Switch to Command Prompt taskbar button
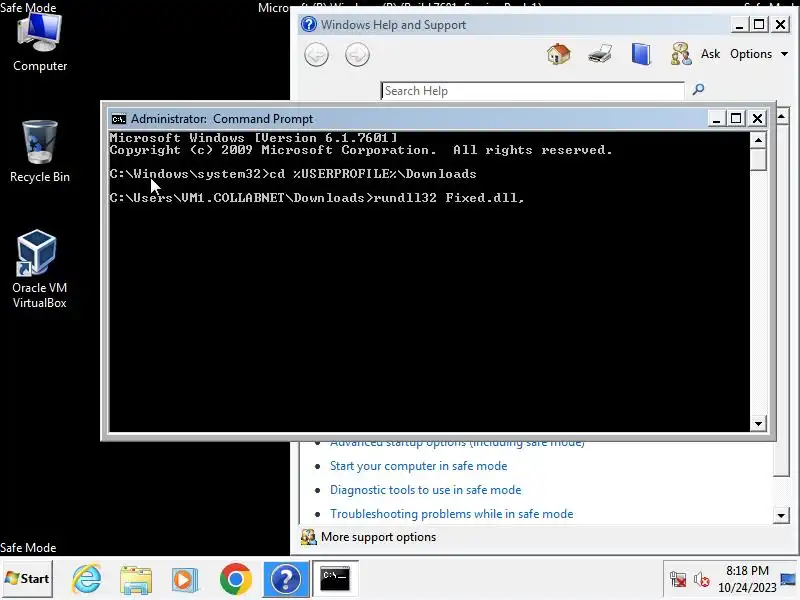The image size is (800, 600). (335, 579)
